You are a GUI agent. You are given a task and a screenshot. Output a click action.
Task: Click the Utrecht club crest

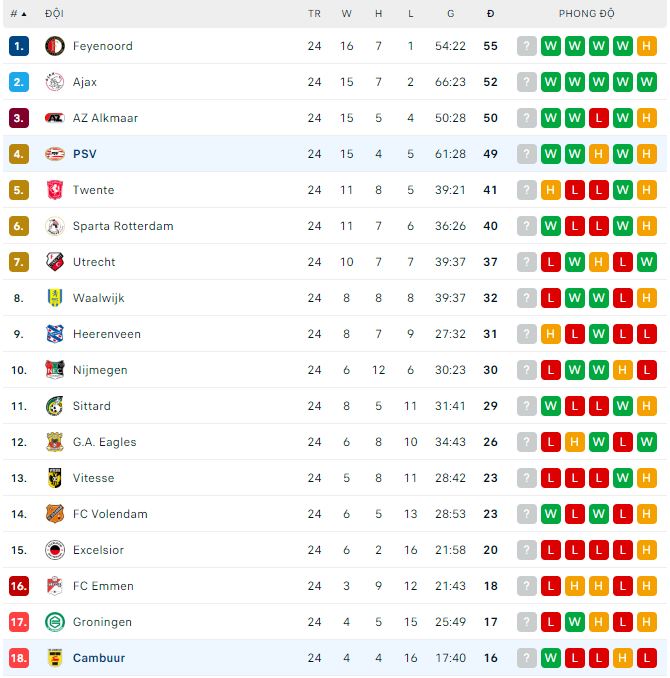pyautogui.click(x=55, y=262)
